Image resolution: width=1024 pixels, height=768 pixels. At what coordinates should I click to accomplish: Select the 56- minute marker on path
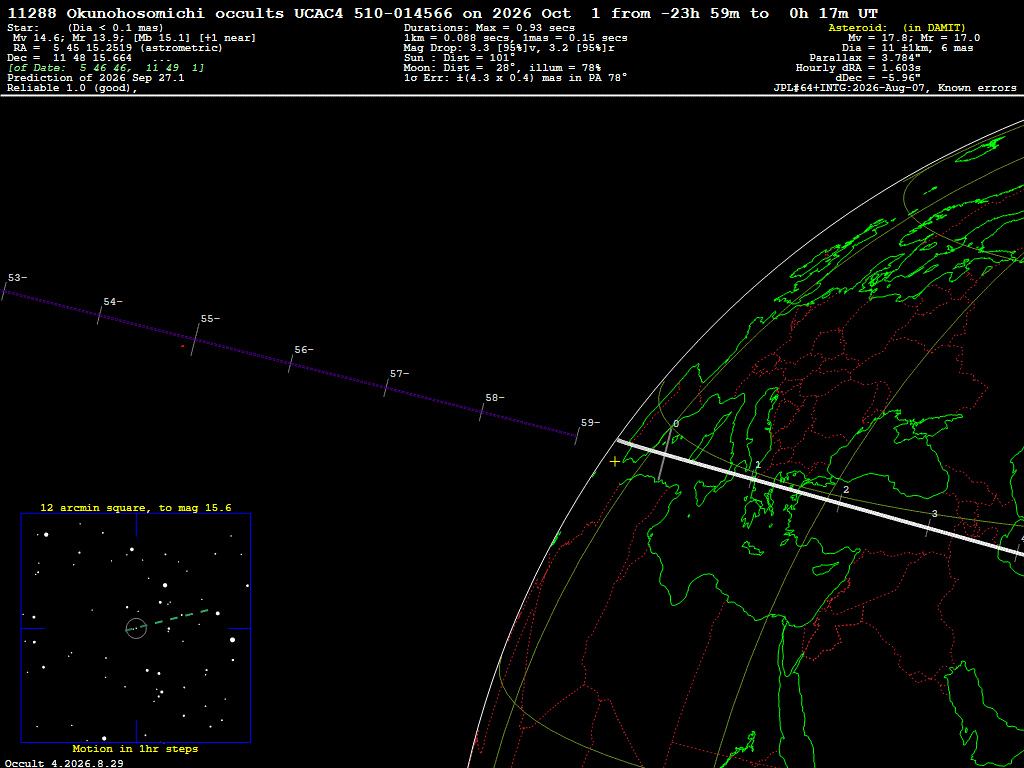(304, 350)
